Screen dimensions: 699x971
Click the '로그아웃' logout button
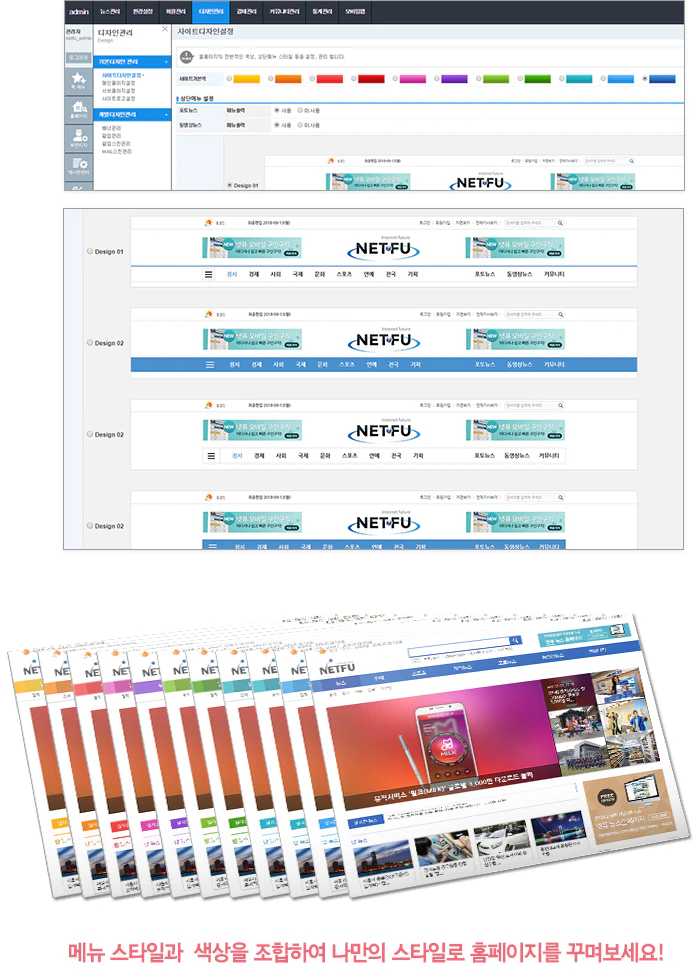(78, 58)
